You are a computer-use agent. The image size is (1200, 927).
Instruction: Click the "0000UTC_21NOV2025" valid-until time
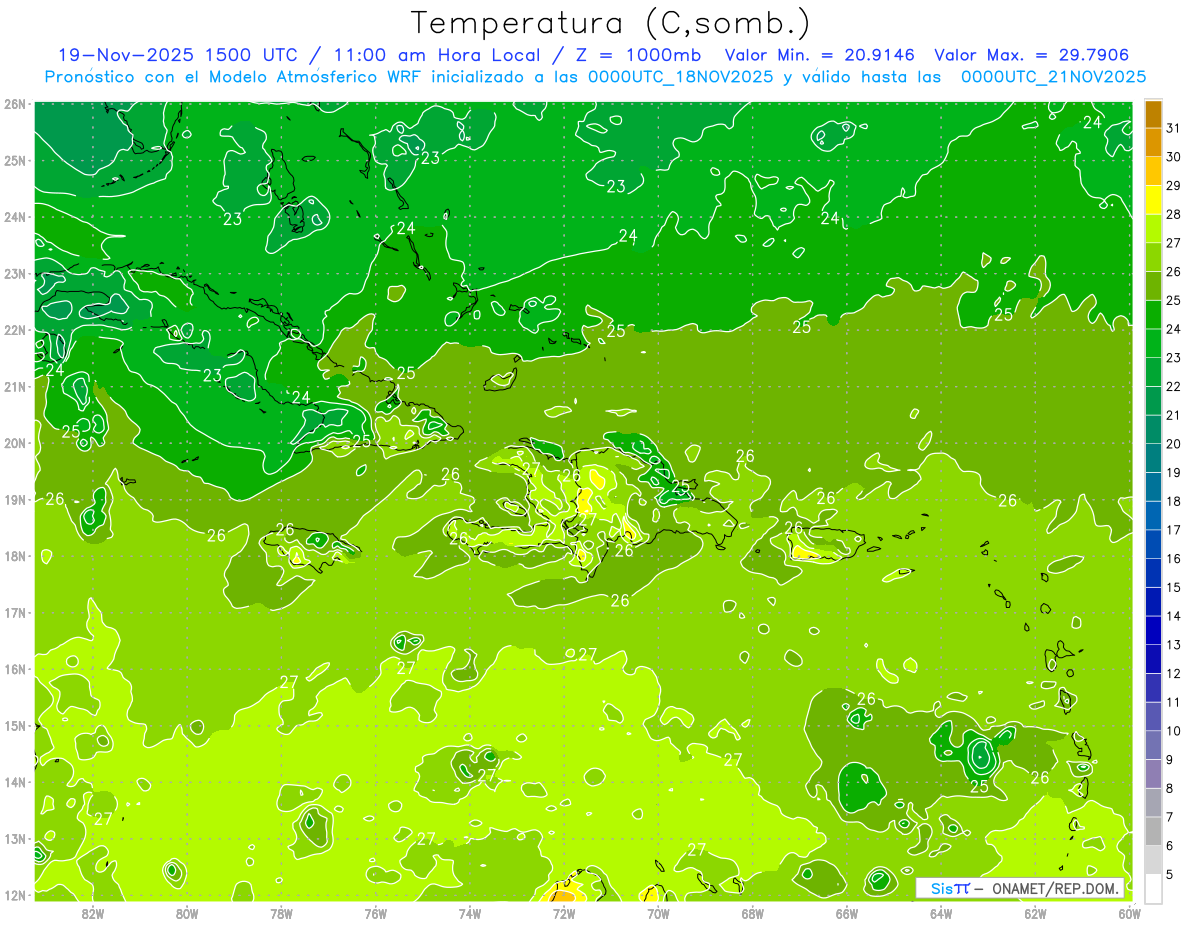click(1053, 77)
